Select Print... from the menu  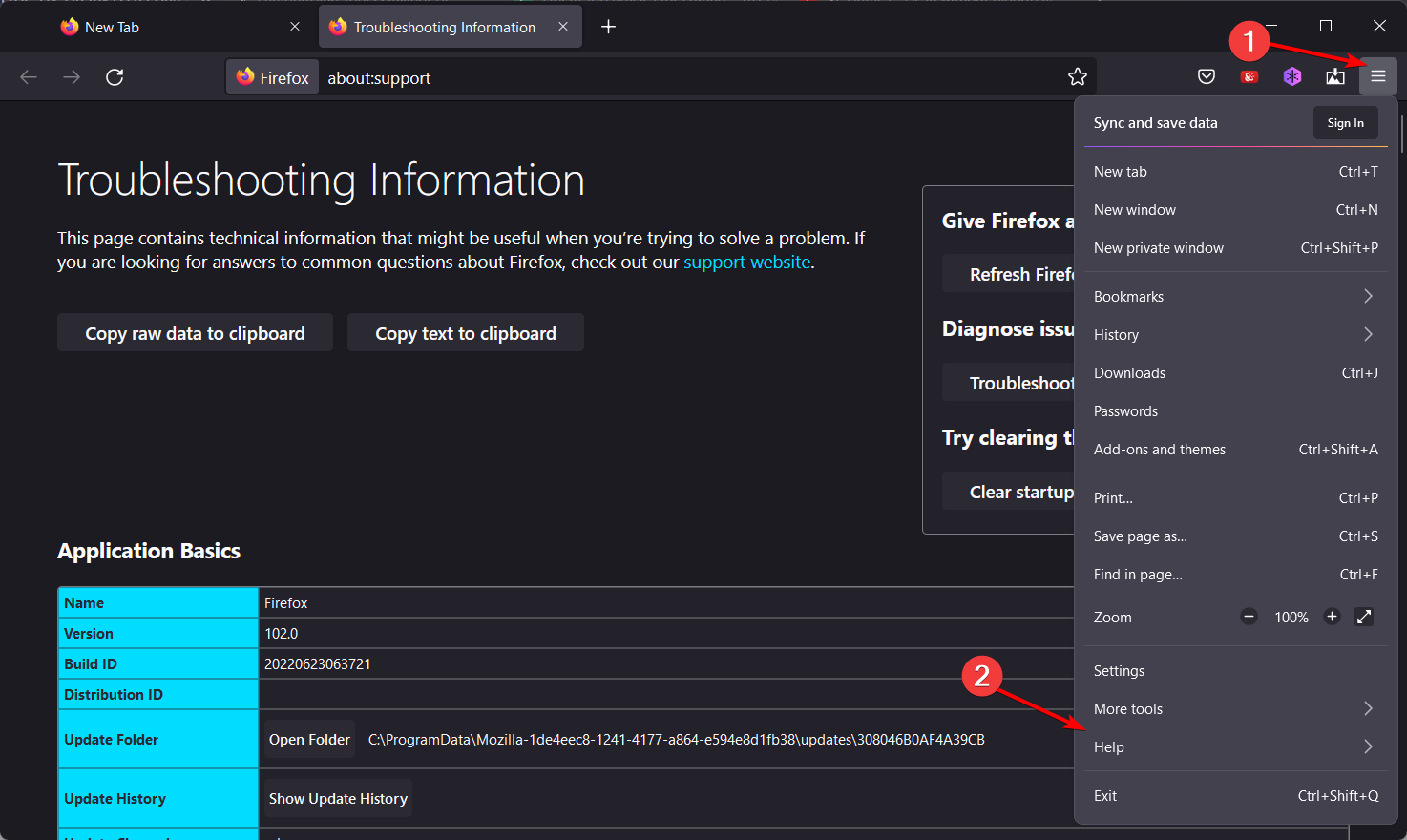coord(1236,498)
